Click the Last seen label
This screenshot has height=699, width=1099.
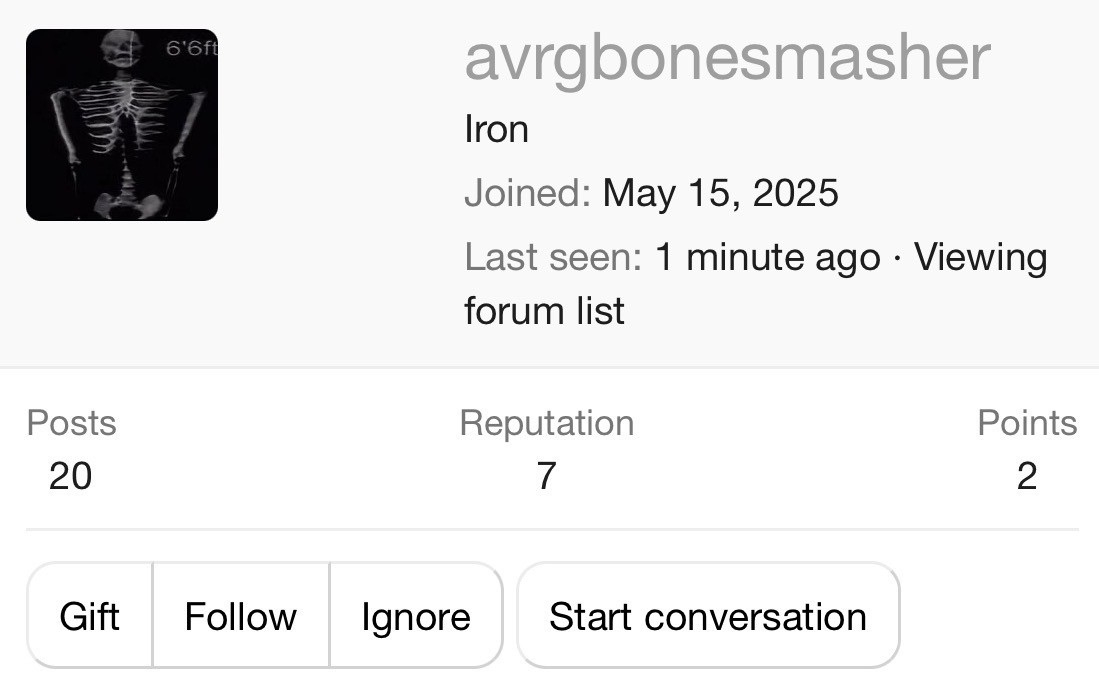(x=552, y=258)
